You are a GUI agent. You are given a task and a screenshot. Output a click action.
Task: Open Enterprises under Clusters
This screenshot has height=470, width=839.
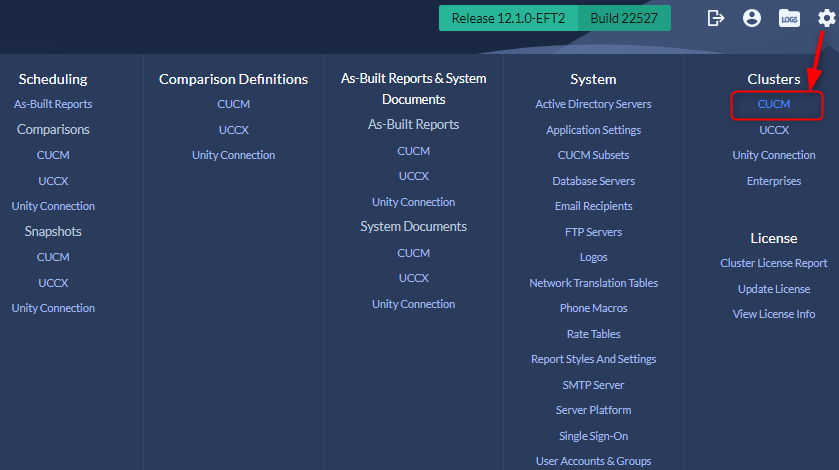pos(774,181)
